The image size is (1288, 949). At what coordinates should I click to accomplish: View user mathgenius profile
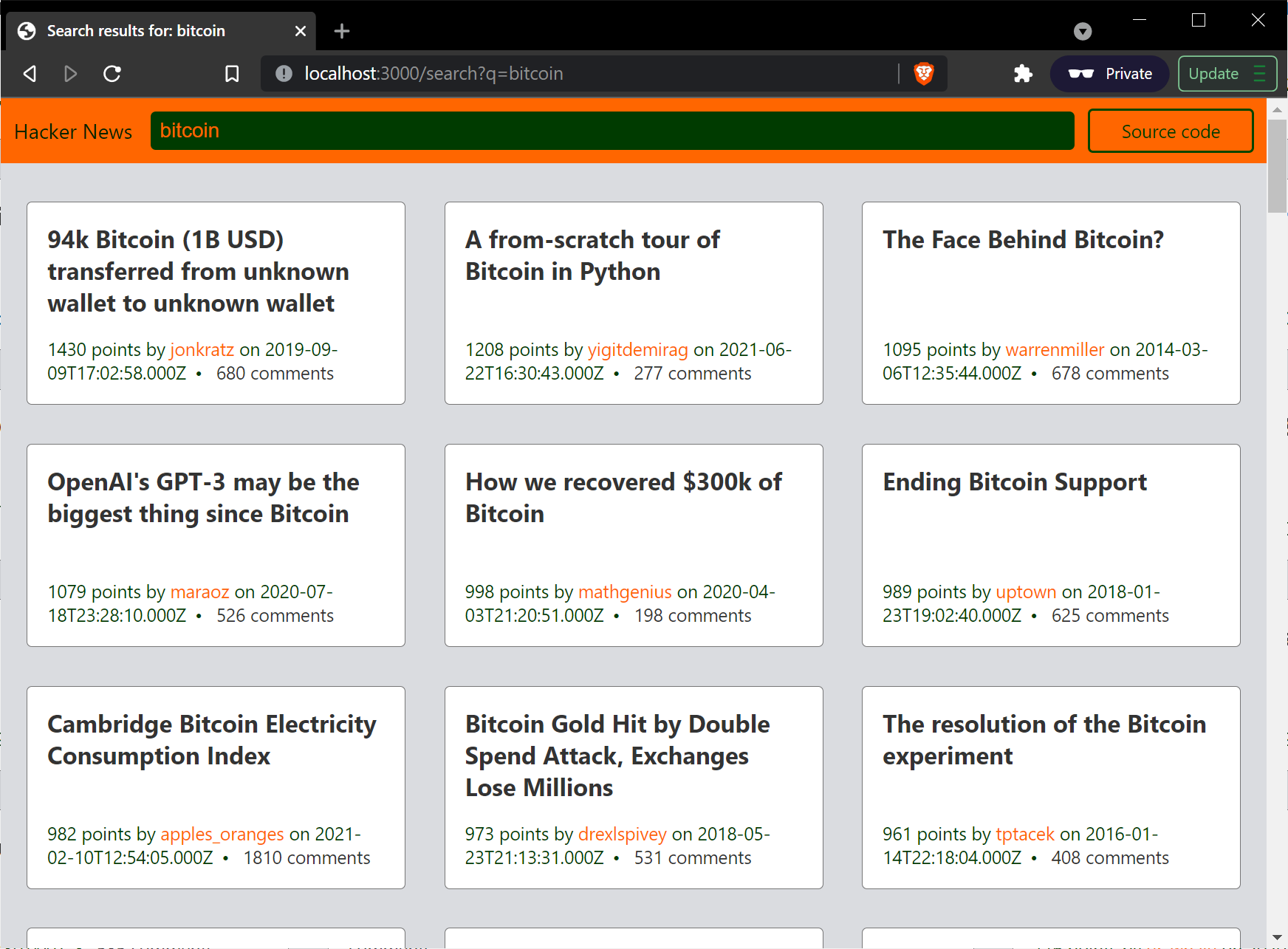[x=625, y=592]
